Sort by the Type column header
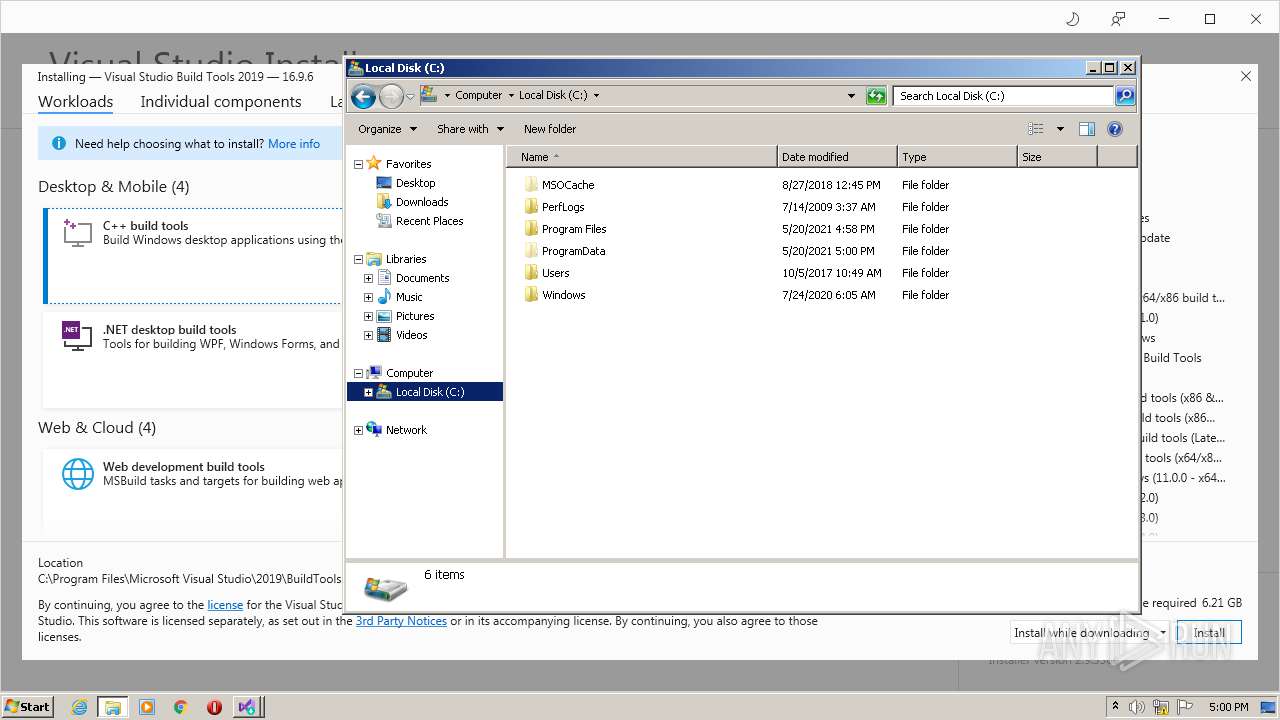This screenshot has height=720, width=1280. point(957,157)
